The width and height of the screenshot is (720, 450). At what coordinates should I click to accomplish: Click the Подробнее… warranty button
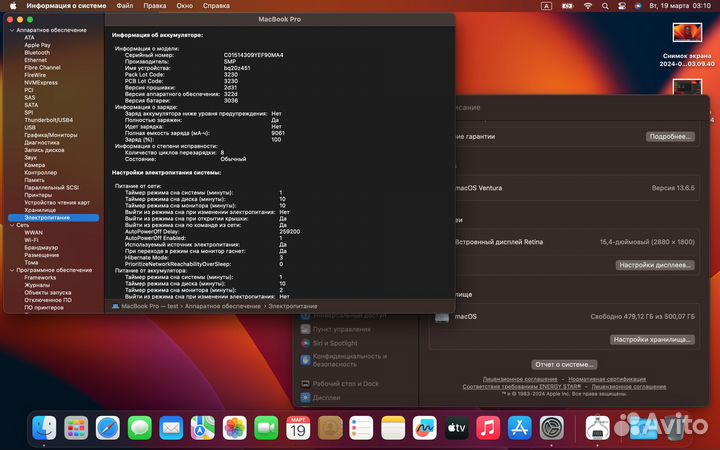tap(670, 136)
